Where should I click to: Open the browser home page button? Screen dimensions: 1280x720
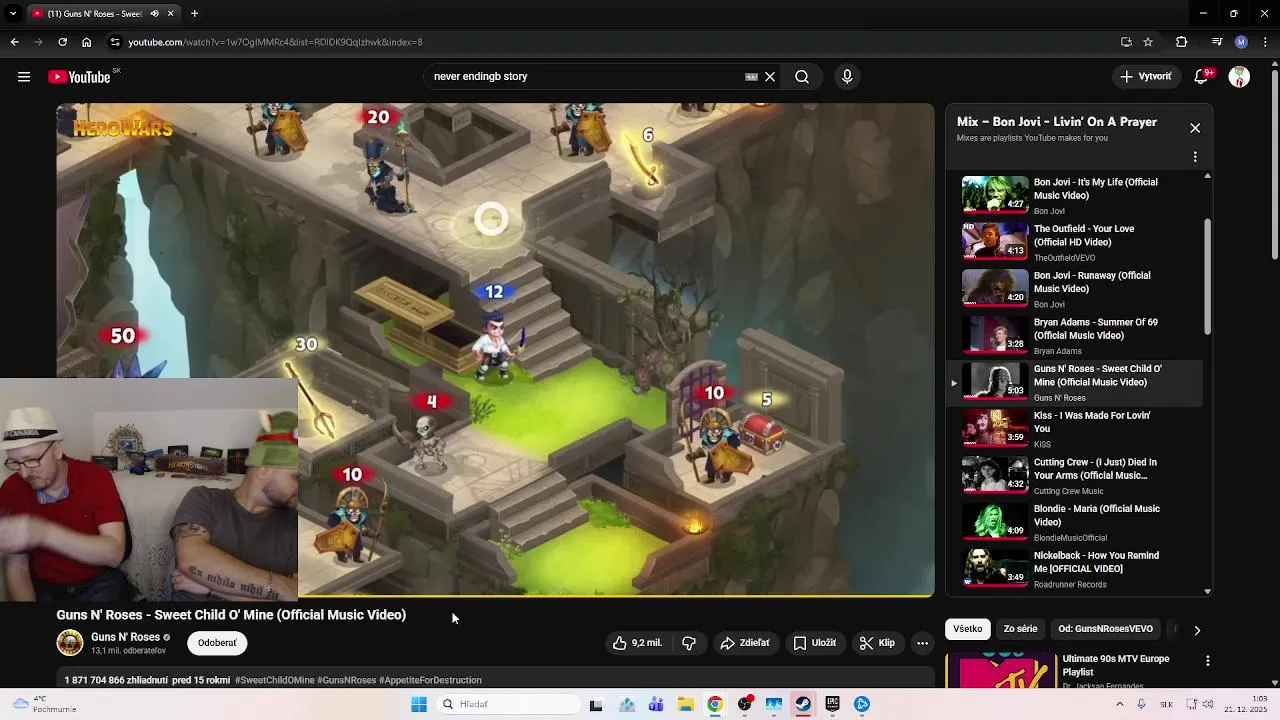coord(87,42)
